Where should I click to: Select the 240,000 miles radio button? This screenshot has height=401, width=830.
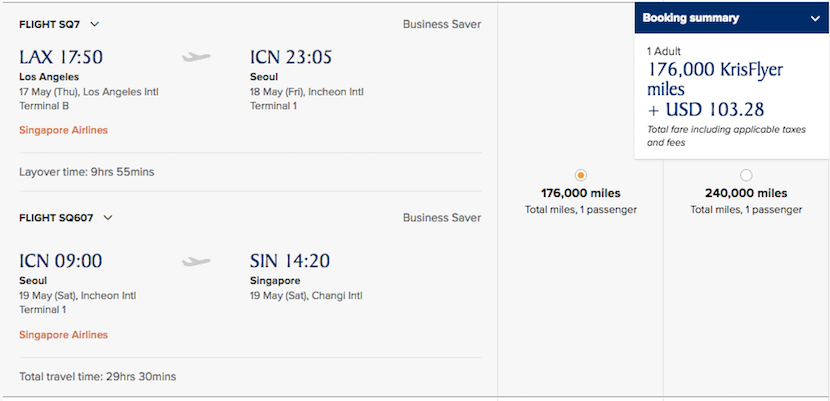pyautogui.click(x=746, y=175)
